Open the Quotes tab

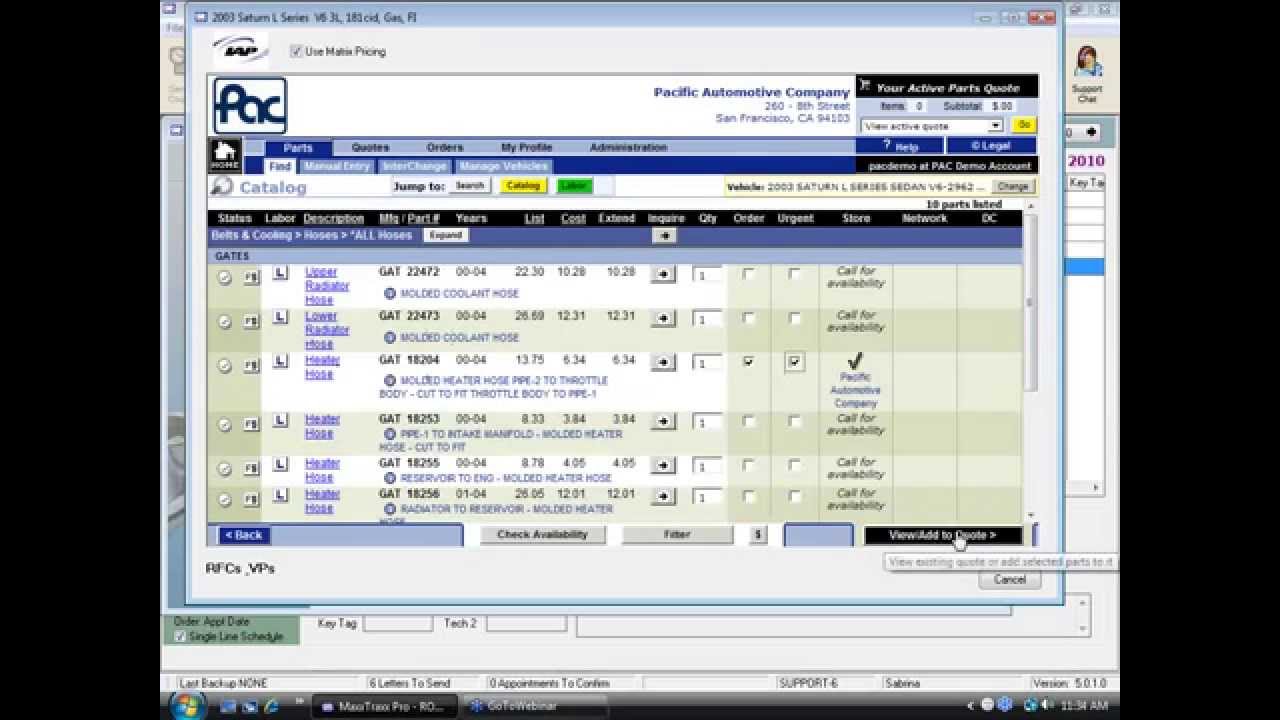click(370, 147)
